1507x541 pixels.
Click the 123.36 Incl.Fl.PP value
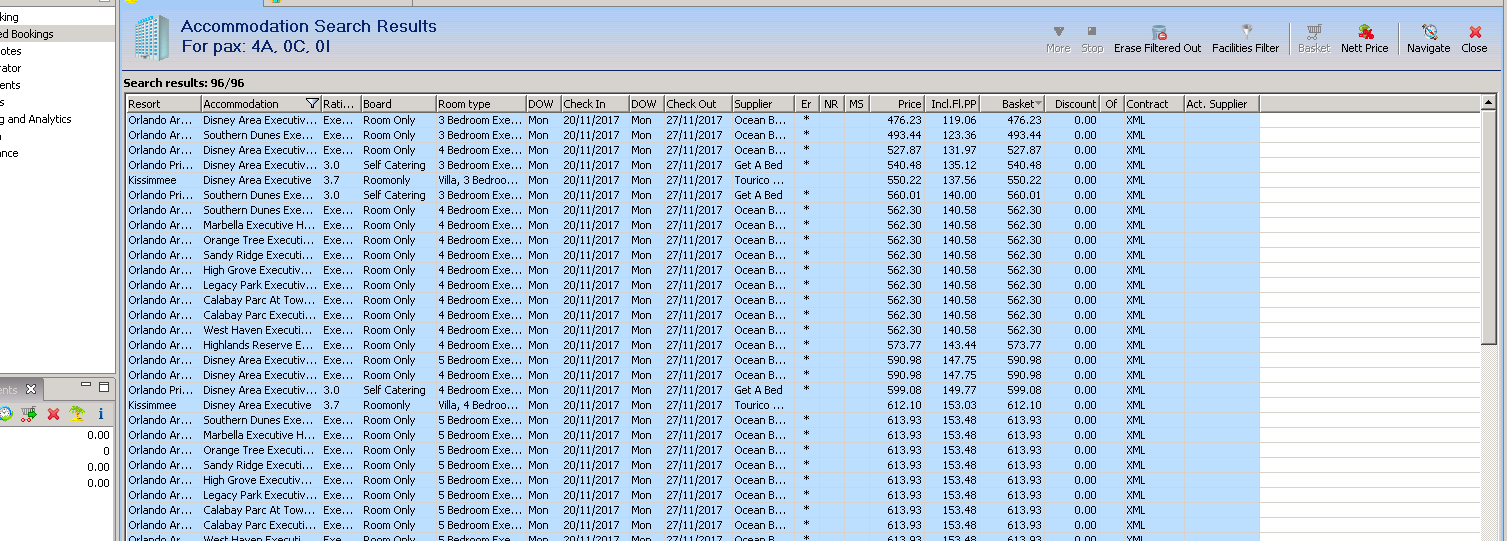pyautogui.click(x=959, y=135)
